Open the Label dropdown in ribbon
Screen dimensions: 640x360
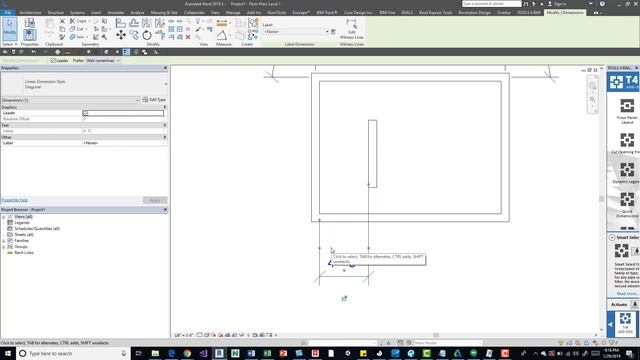(x=296, y=31)
